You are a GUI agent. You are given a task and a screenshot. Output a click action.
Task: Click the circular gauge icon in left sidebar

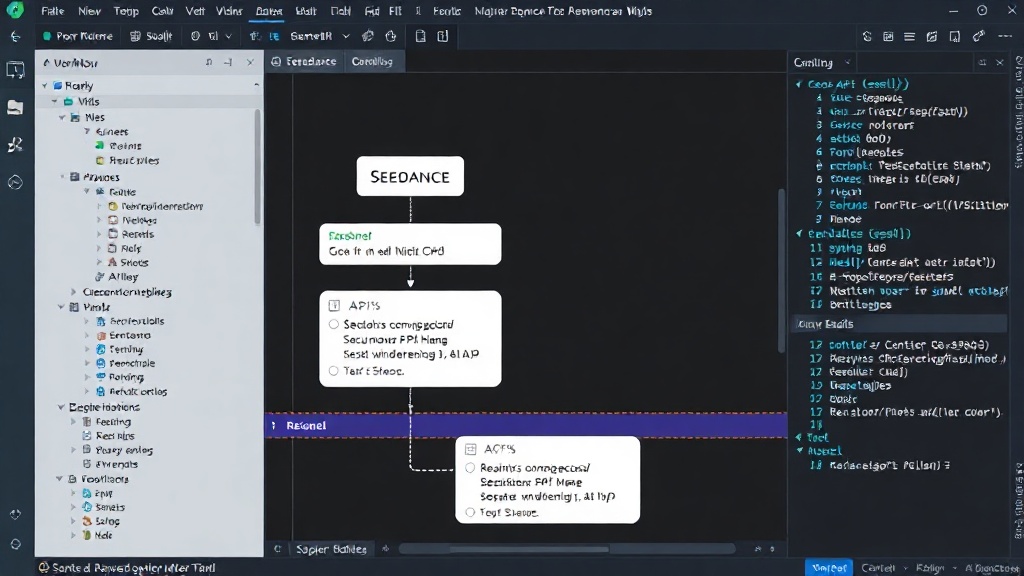point(15,182)
